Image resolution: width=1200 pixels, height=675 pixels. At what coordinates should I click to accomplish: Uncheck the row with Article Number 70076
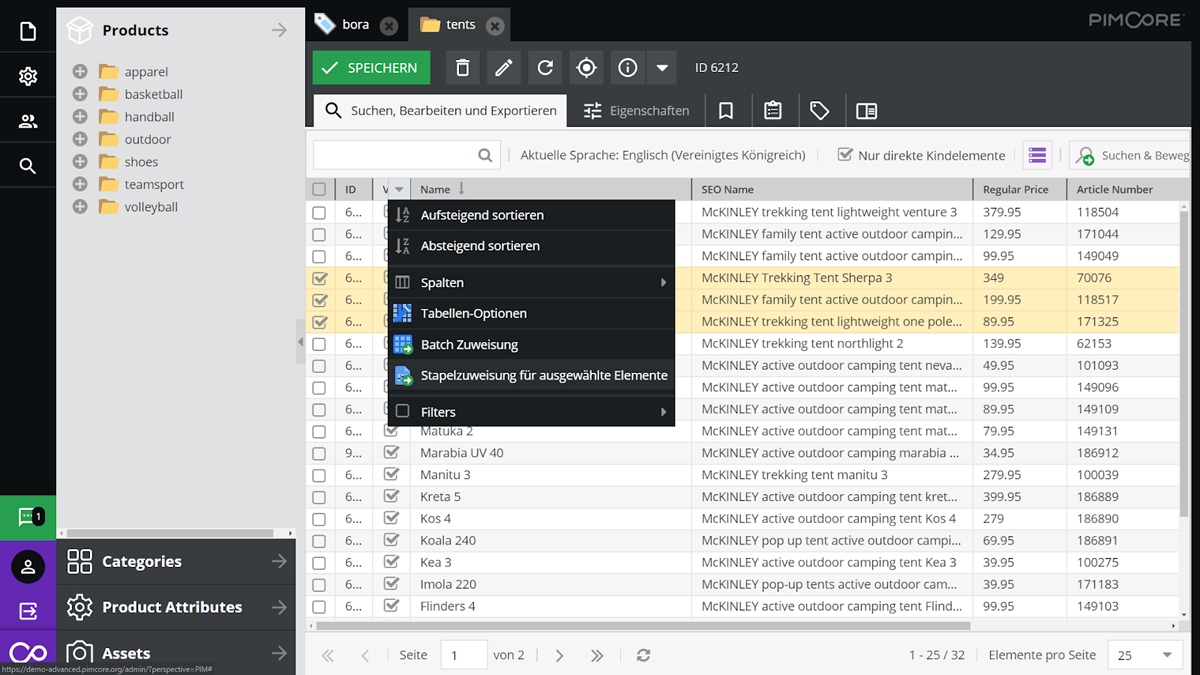[319, 278]
